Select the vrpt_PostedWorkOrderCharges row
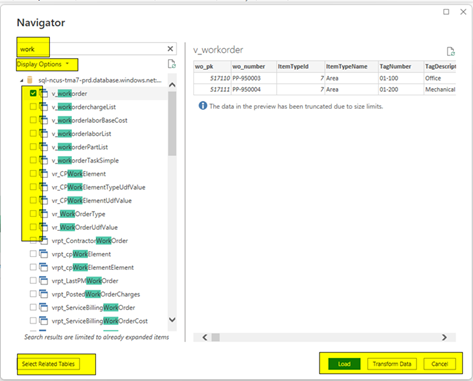Screen dimensions: 473x381 (96, 294)
